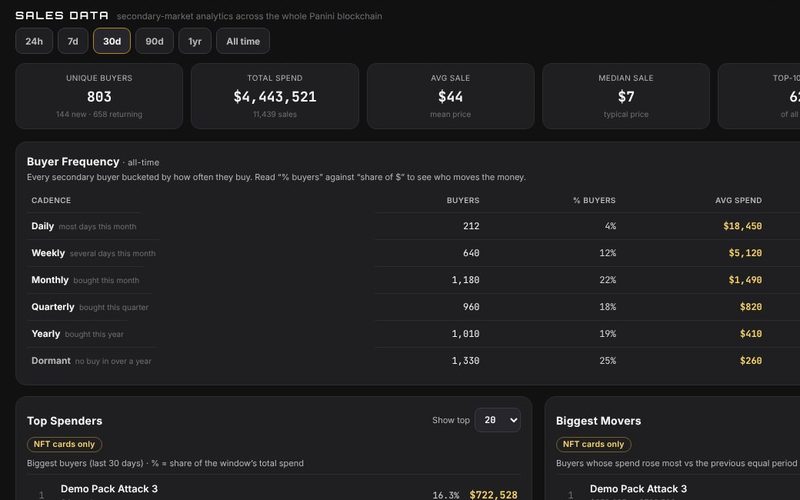Image resolution: width=800 pixels, height=500 pixels.
Task: Select the 1yr time range
Action: (195, 41)
